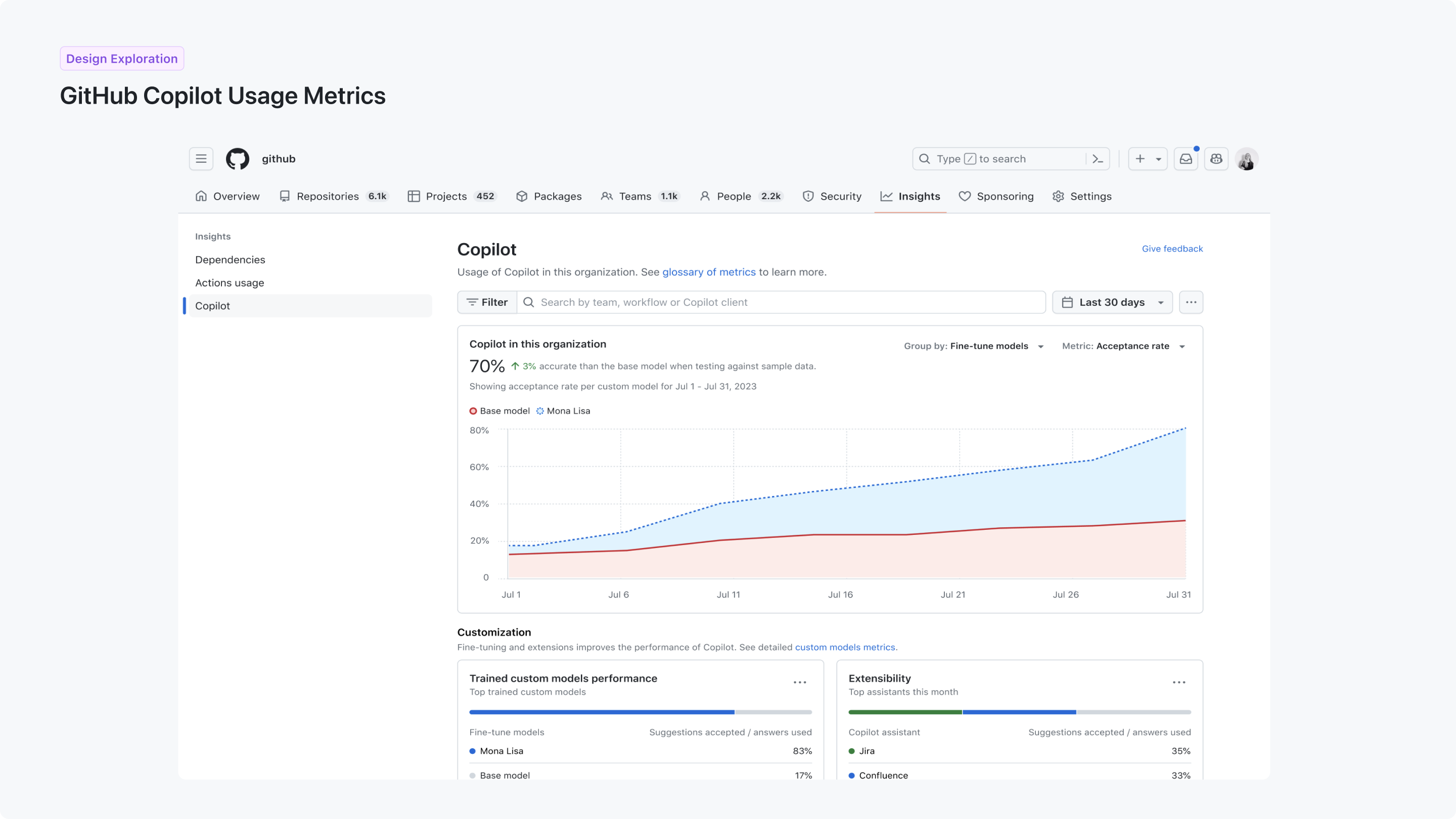
Task: Open the global navigation hamburger menu
Action: (x=201, y=159)
